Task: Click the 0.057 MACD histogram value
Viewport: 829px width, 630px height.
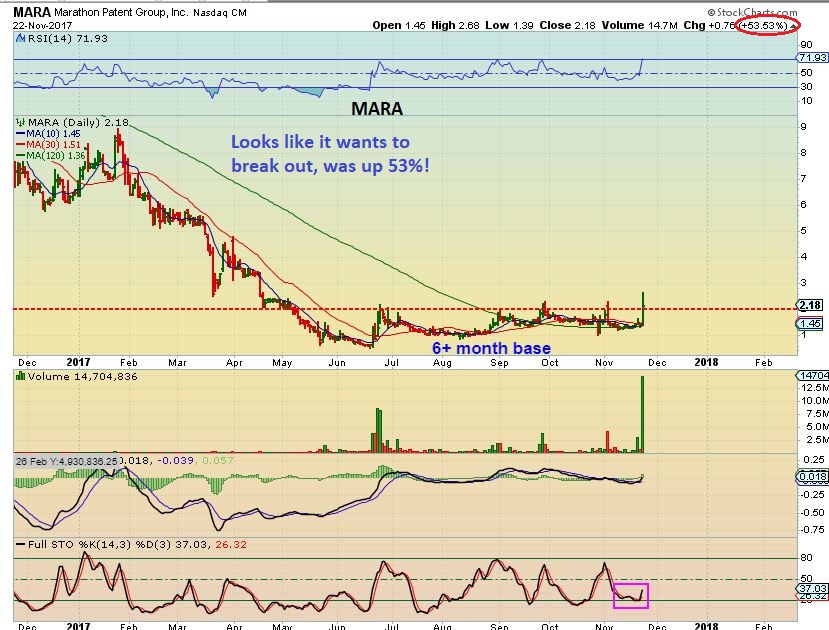Action: [x=218, y=461]
